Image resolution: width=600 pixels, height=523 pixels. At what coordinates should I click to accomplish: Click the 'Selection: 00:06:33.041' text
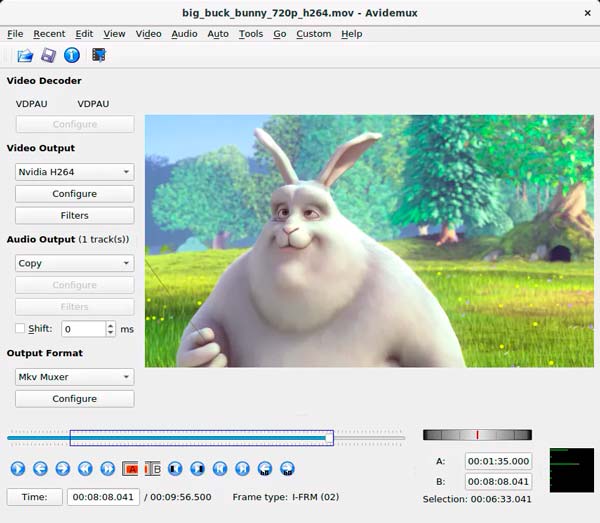(477, 499)
